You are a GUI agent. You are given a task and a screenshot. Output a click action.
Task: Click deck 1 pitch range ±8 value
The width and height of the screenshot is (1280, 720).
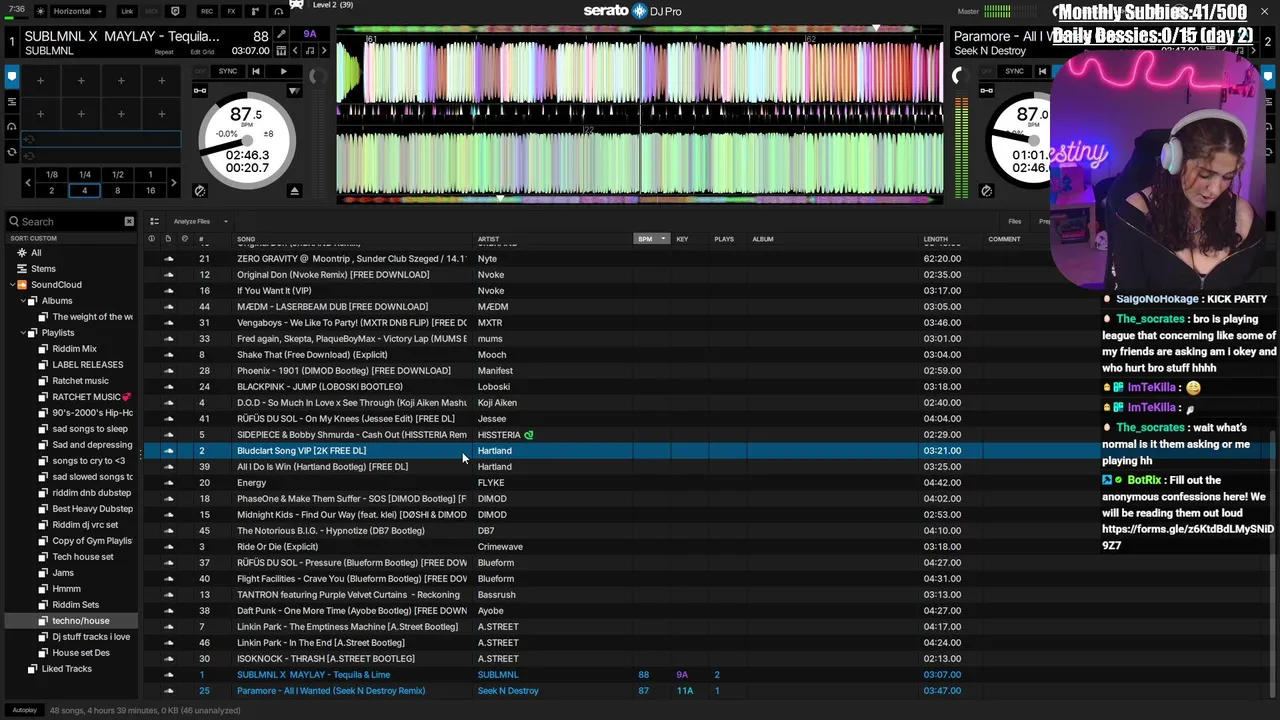(x=269, y=134)
